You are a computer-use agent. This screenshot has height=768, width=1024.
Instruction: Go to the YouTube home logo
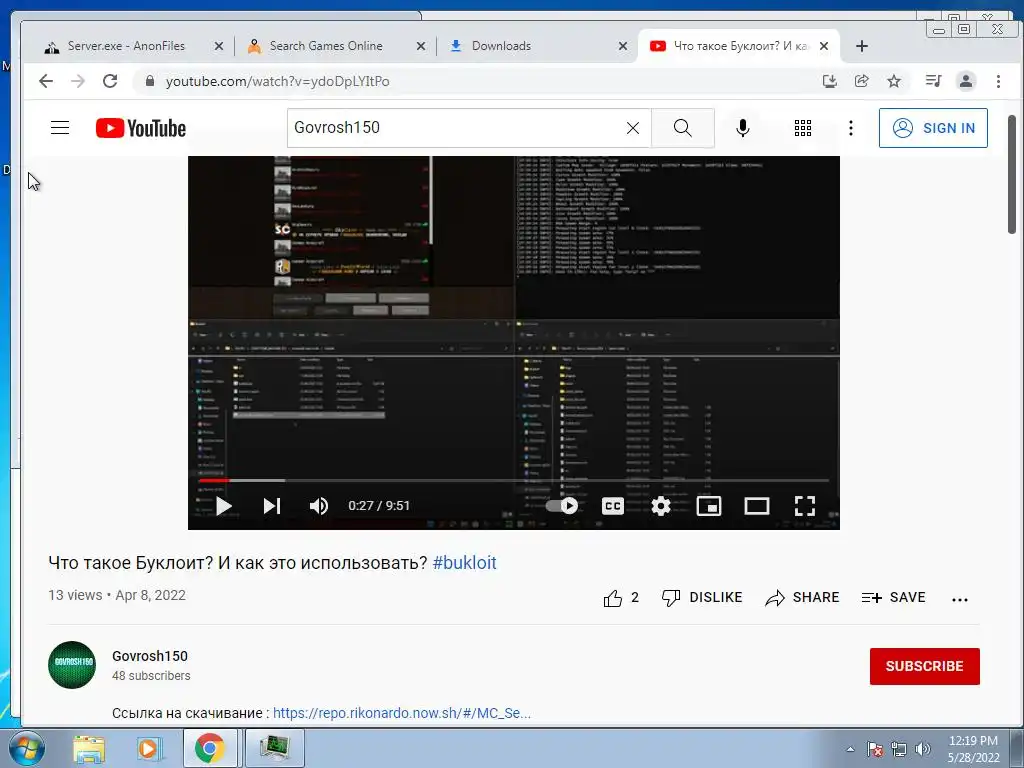[x=141, y=128]
